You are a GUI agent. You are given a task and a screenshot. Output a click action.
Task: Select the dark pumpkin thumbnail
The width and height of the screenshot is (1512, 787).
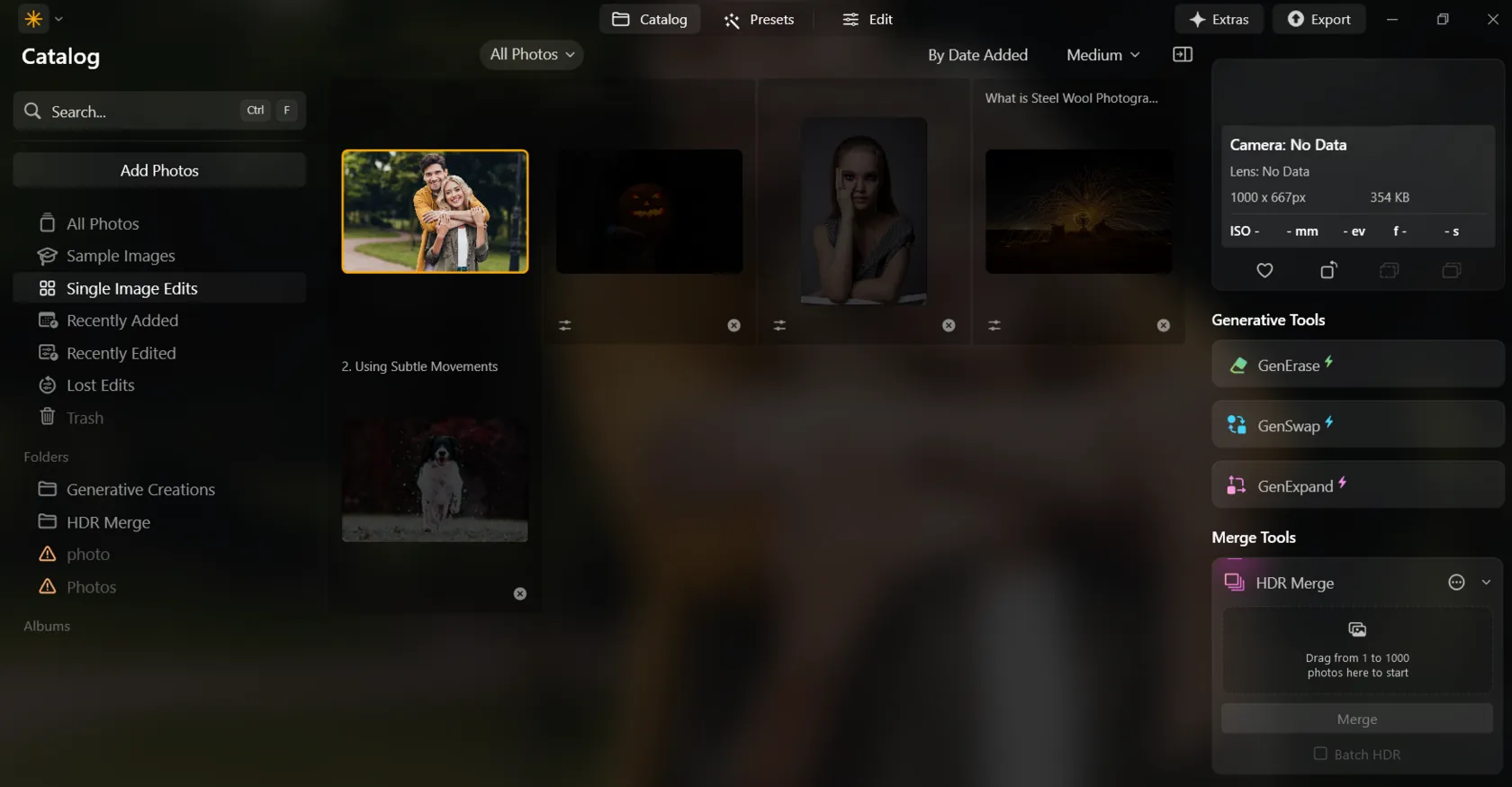point(649,212)
